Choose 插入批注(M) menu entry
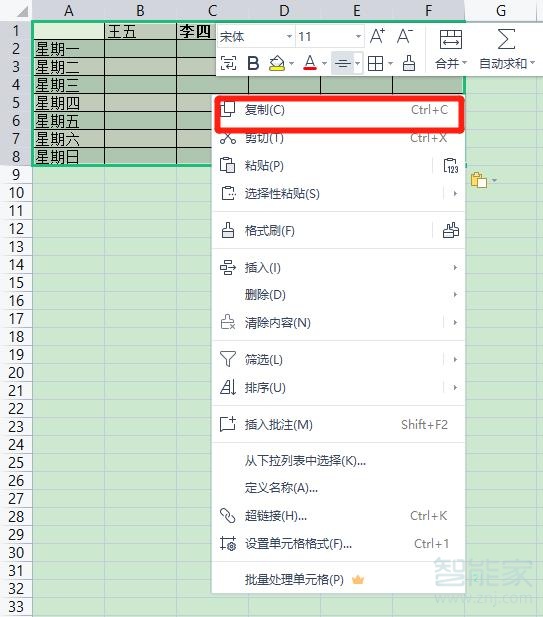Viewport: 543px width, 617px height. [x=338, y=425]
